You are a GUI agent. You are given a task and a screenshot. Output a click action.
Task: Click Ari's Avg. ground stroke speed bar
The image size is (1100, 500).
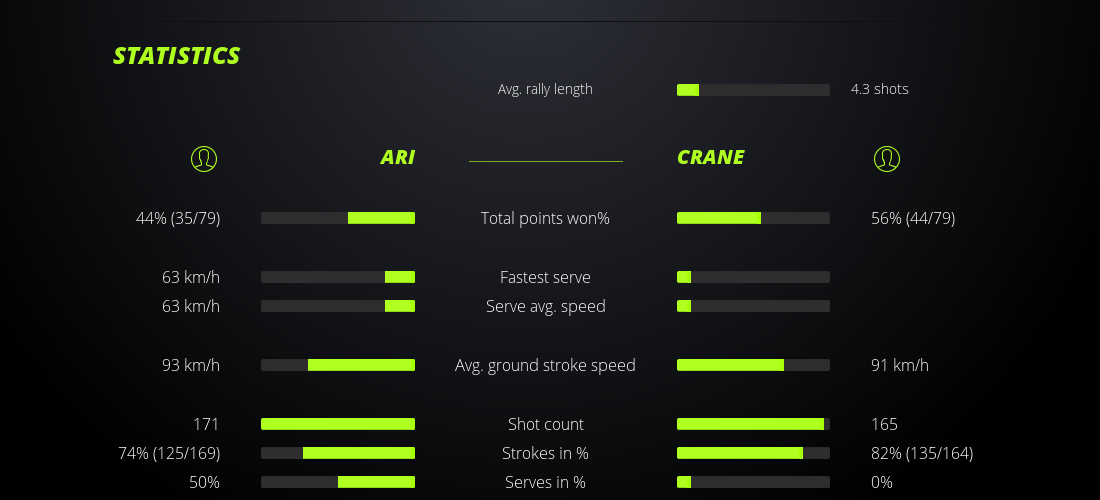338,365
